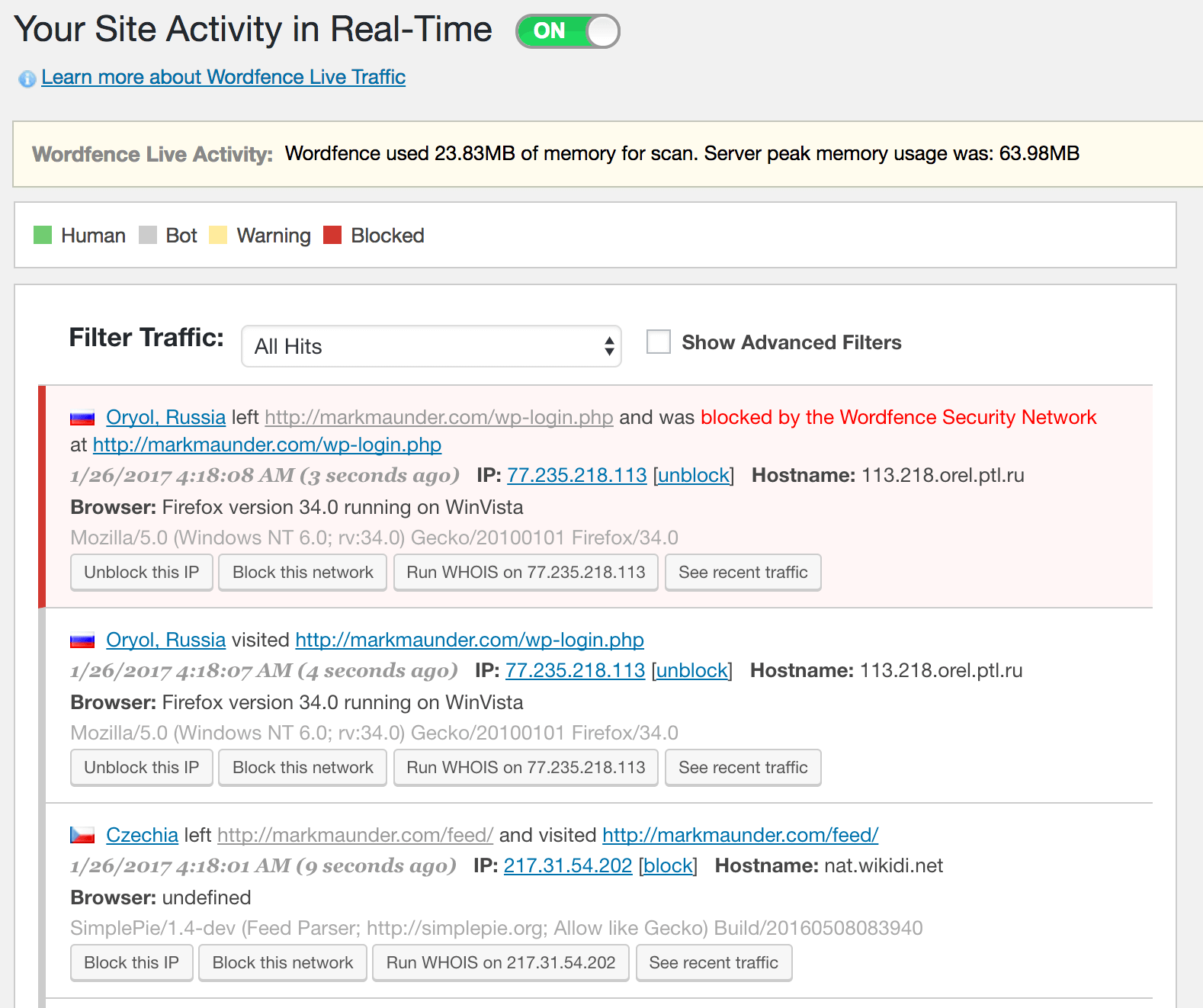The height and width of the screenshot is (1008, 1203).
Task: Run WHOIS on 217.31.54.202
Action: (500, 963)
